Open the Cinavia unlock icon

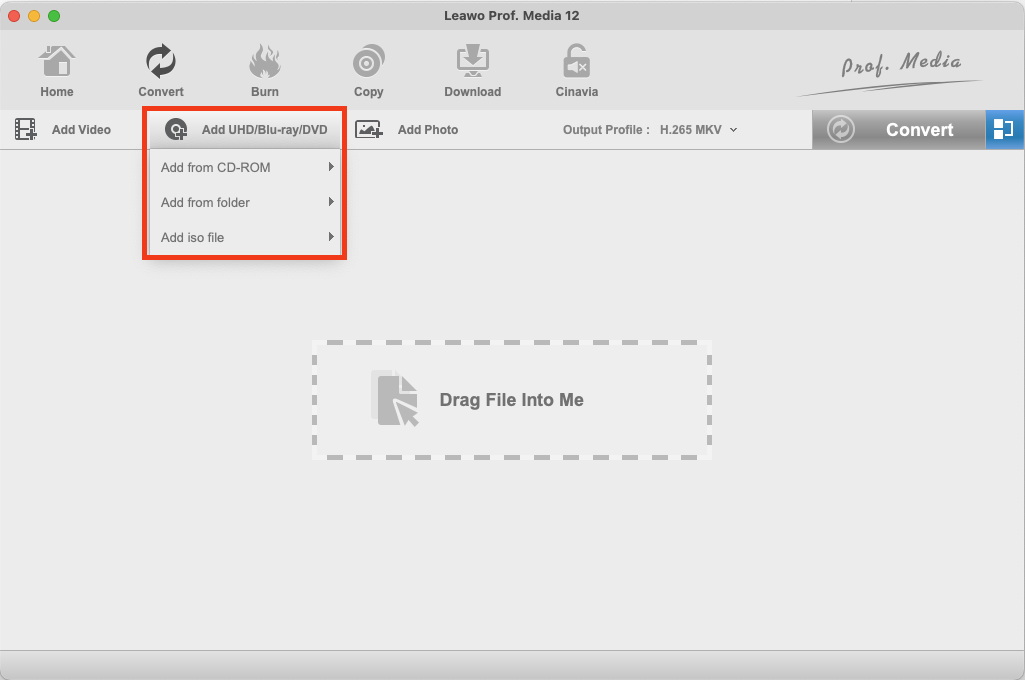(x=577, y=61)
